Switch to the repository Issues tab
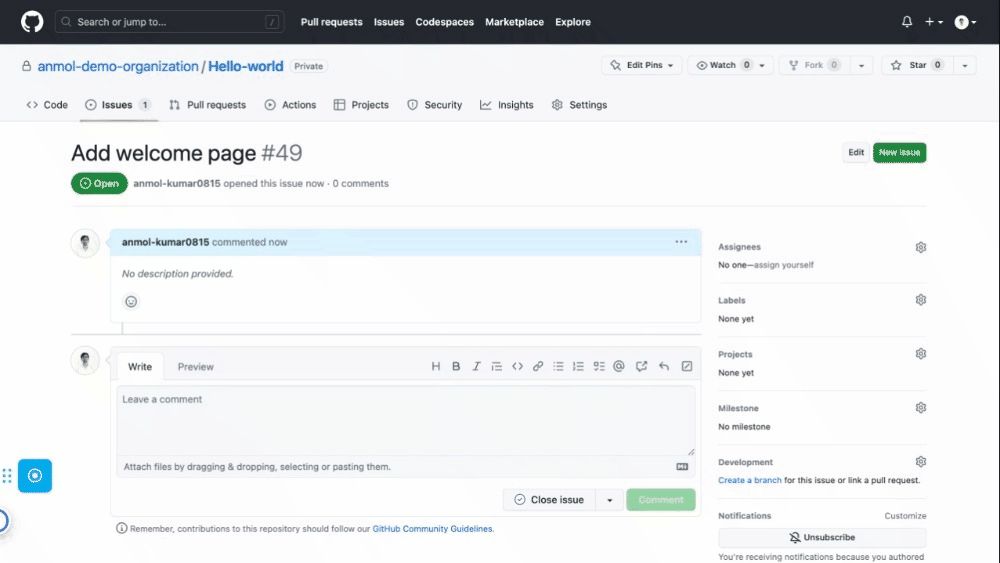The width and height of the screenshot is (1000, 563). (118, 105)
